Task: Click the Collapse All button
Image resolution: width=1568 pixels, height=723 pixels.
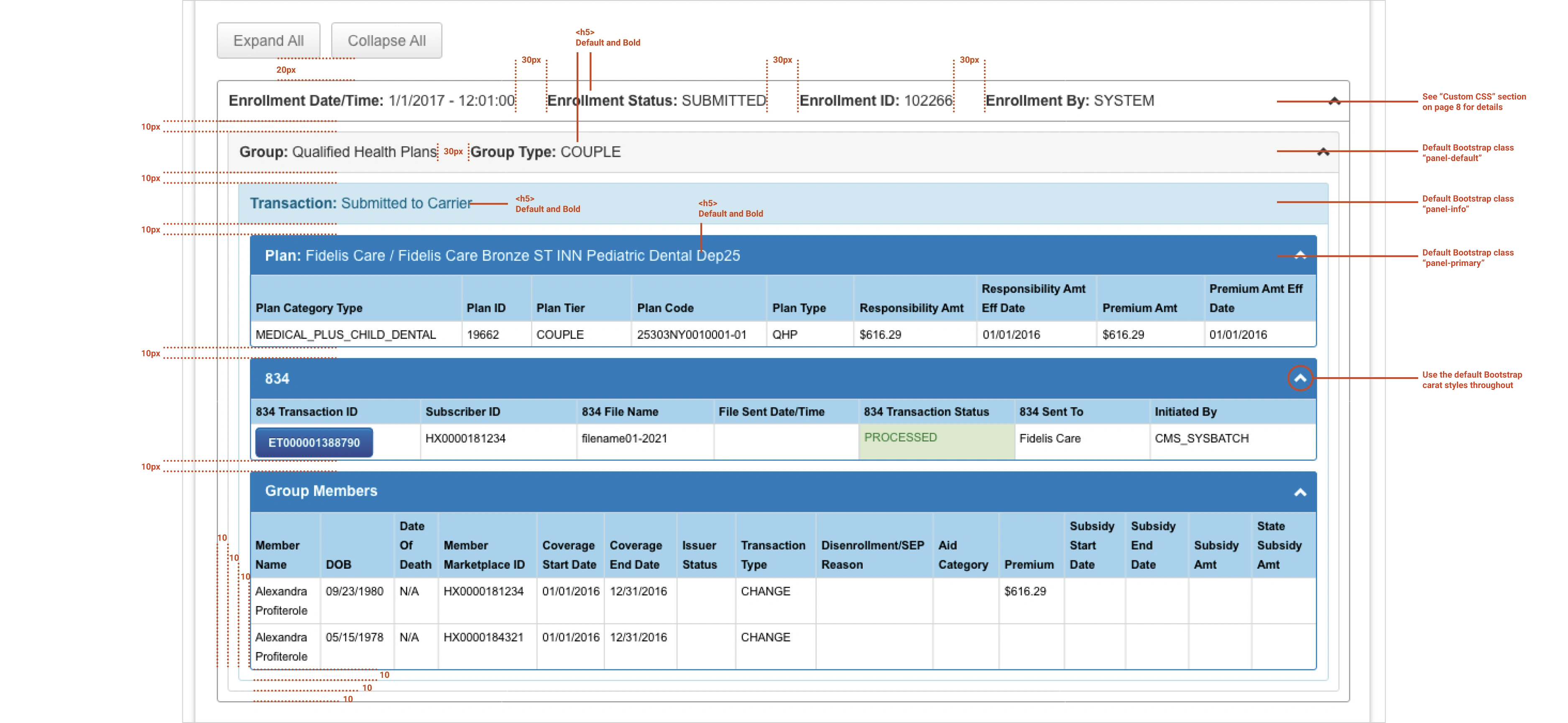Action: [x=386, y=40]
